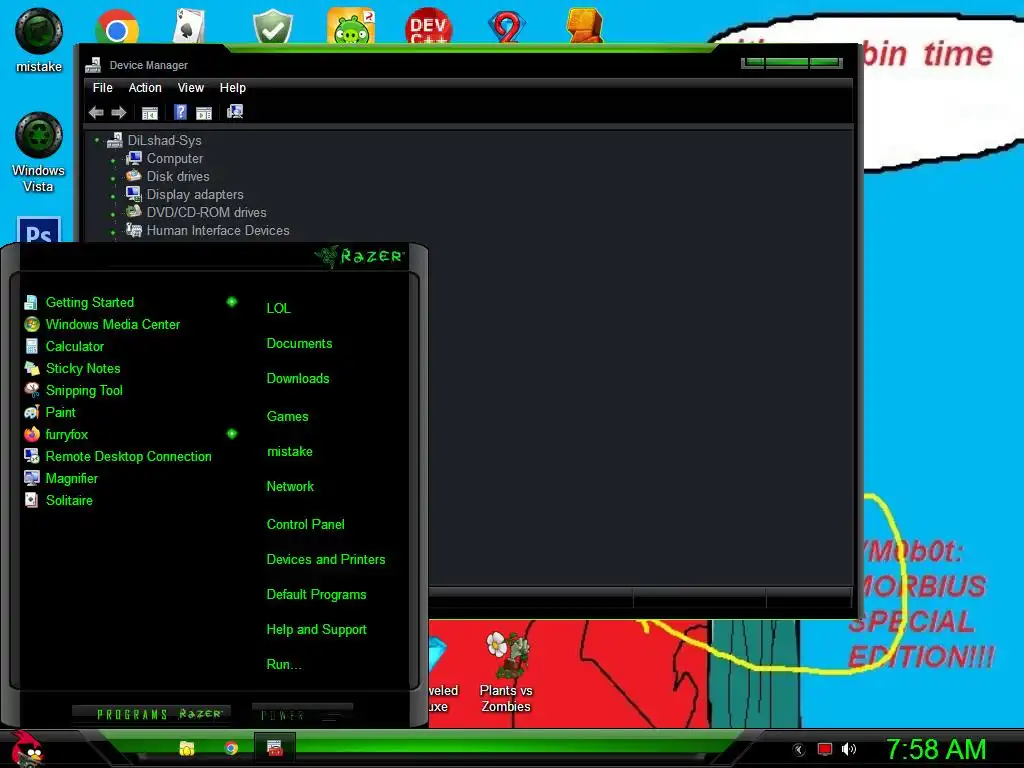The image size is (1024, 768).
Task: Open the file explorer taskbar icon
Action: (x=187, y=748)
